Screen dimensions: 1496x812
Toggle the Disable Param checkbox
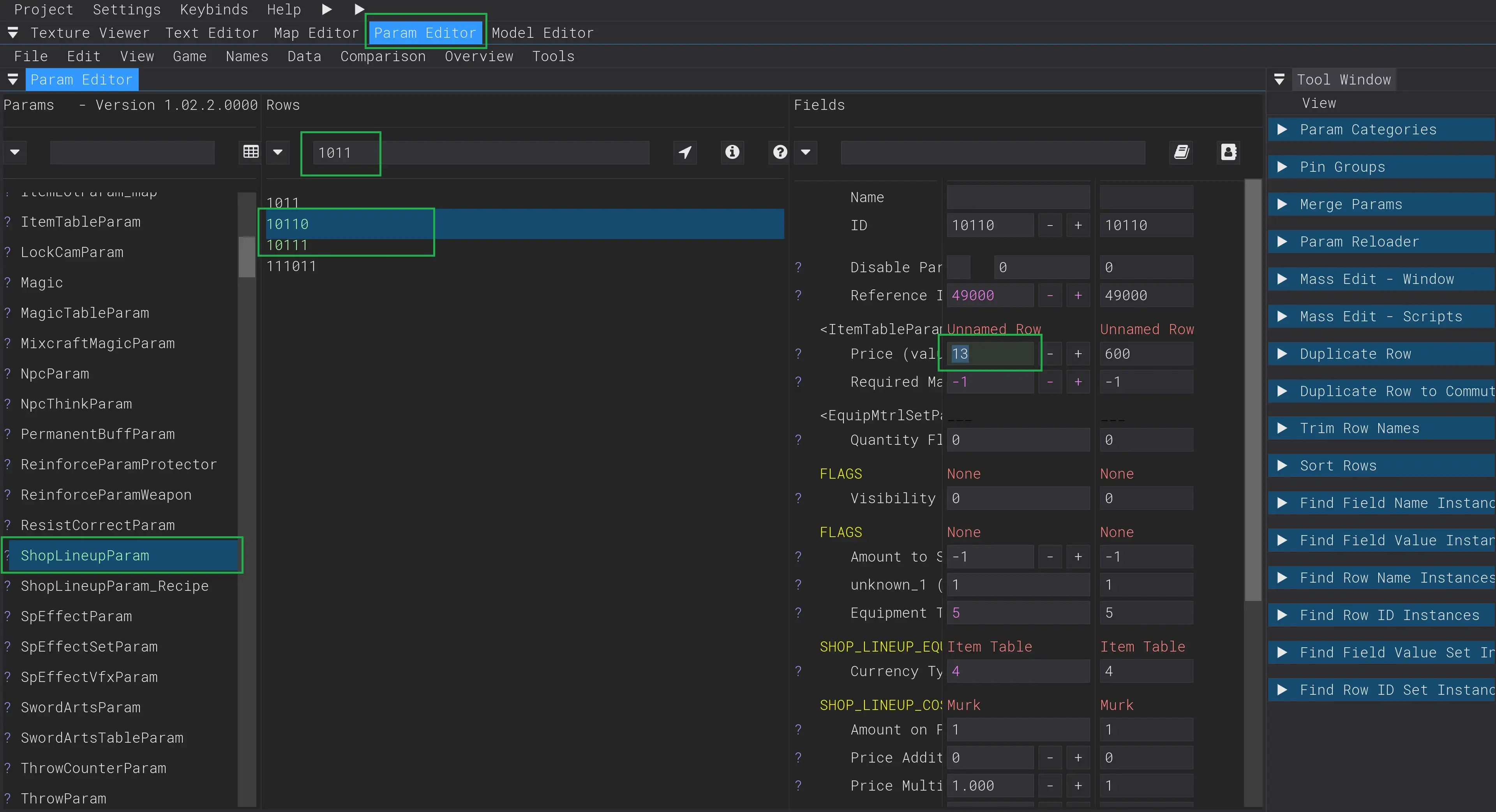(958, 267)
